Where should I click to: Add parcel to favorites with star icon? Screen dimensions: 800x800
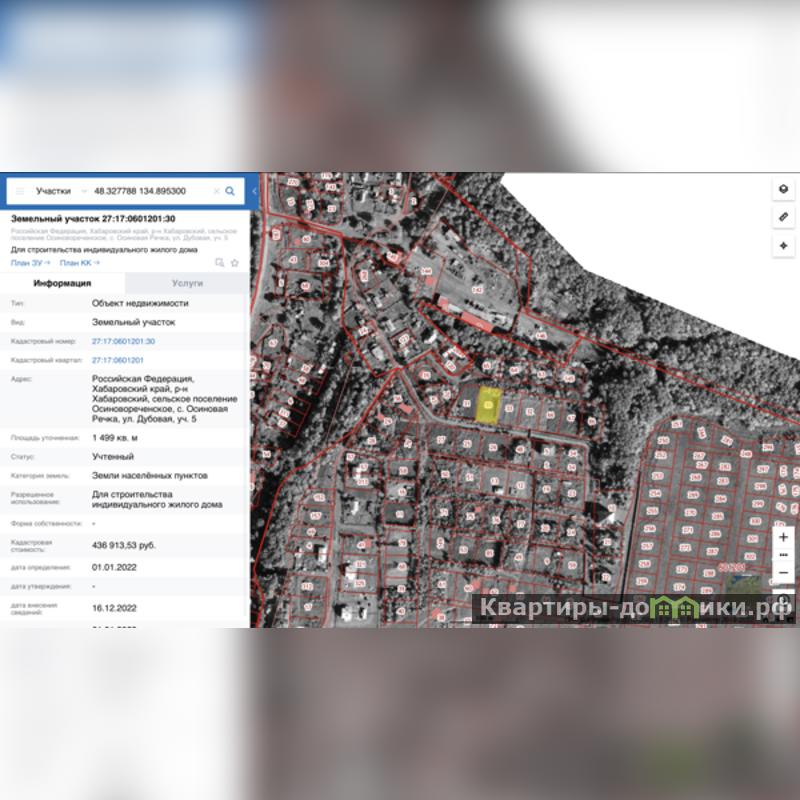pos(234,263)
